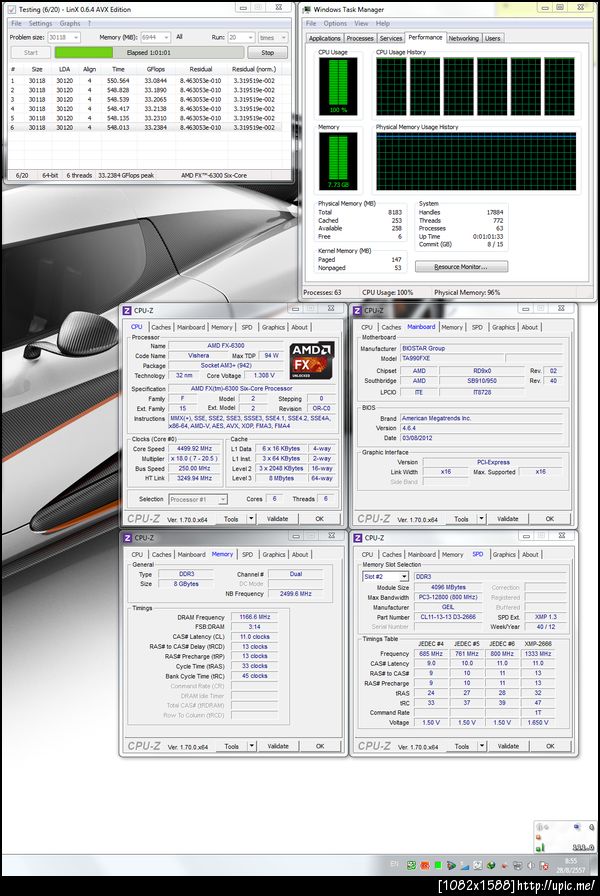
Task: Click Validate in the CPU-Z CPU window
Action: tap(278, 519)
